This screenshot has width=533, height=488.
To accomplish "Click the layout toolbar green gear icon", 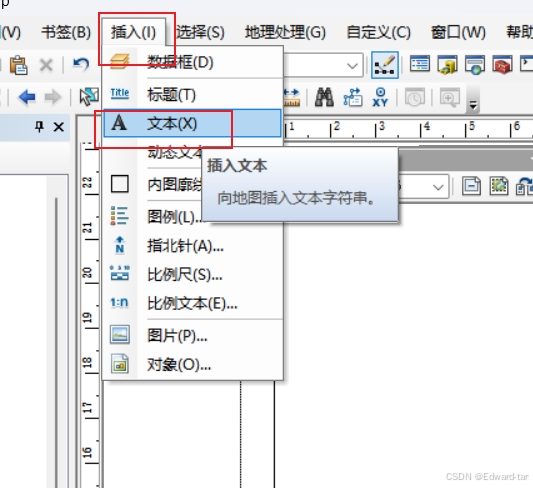I will click(499, 186).
